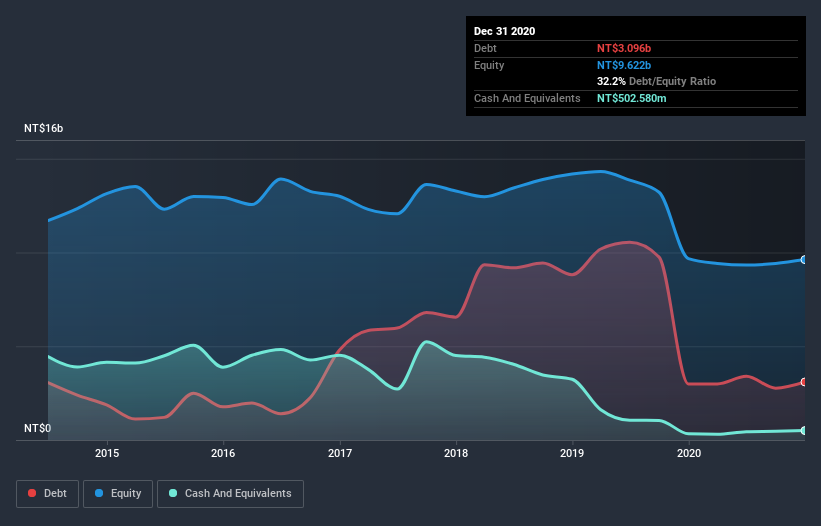Select the Debt endpoint marker at Dec 2020
The width and height of the screenshot is (821, 526).
(x=804, y=382)
